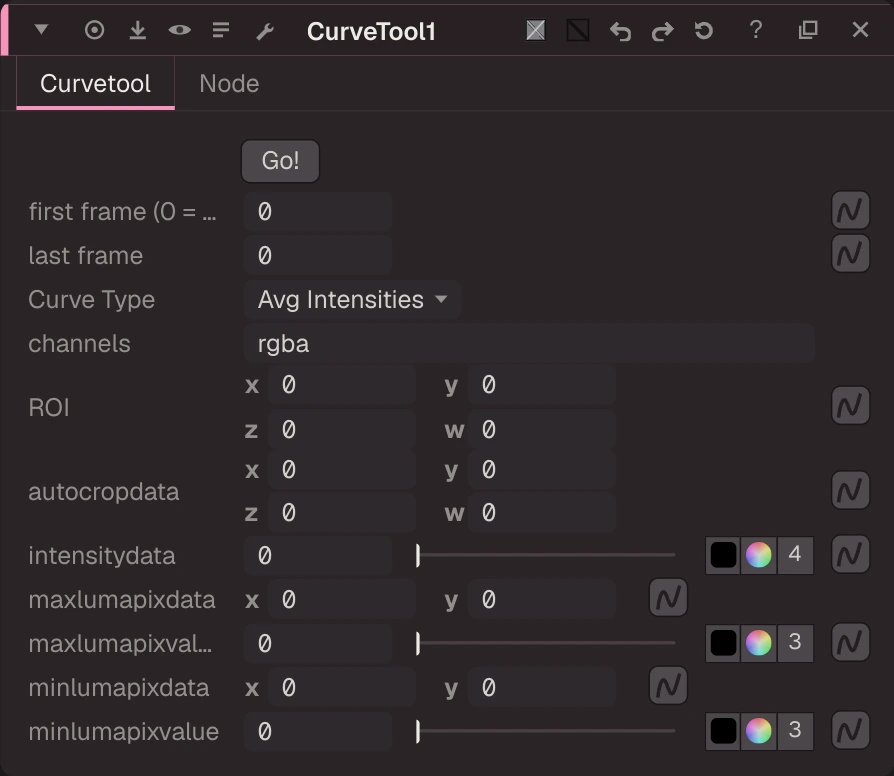Click the maxlumapixvalue value field
Viewport: 894px width, 776px height.
(318, 644)
